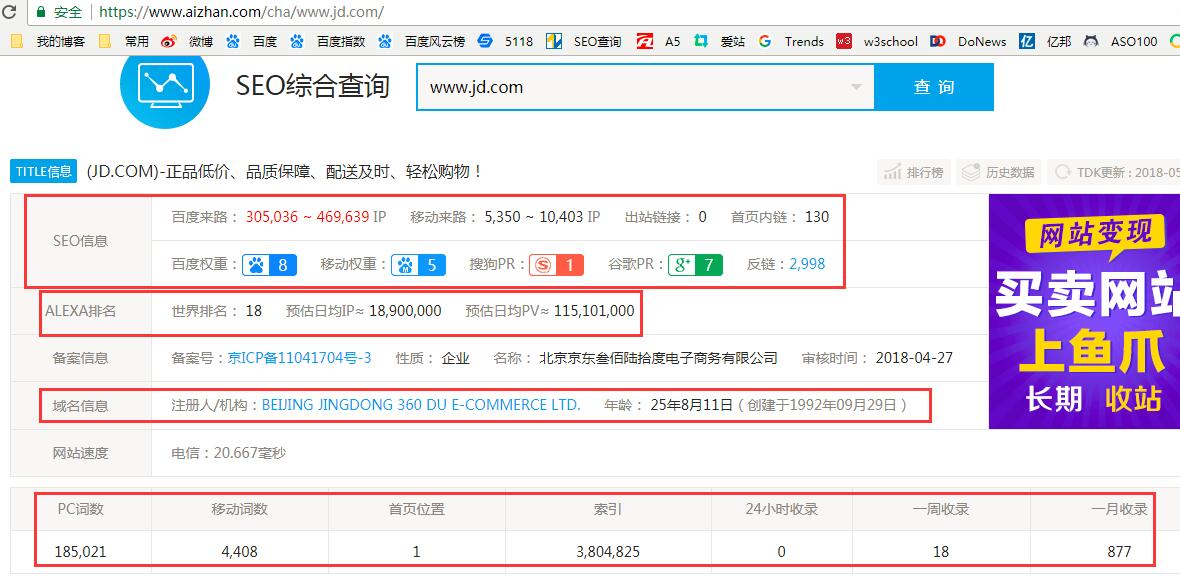Viewport: 1180px width, 580px height.
Task: Click the 一月收录 value 877
Action: (x=1119, y=552)
